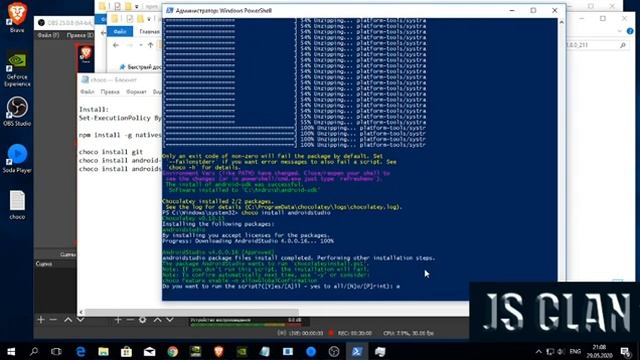Switch to Soda Player blue taskbar icon
Viewport: 640px width, 360px height.
point(311,351)
